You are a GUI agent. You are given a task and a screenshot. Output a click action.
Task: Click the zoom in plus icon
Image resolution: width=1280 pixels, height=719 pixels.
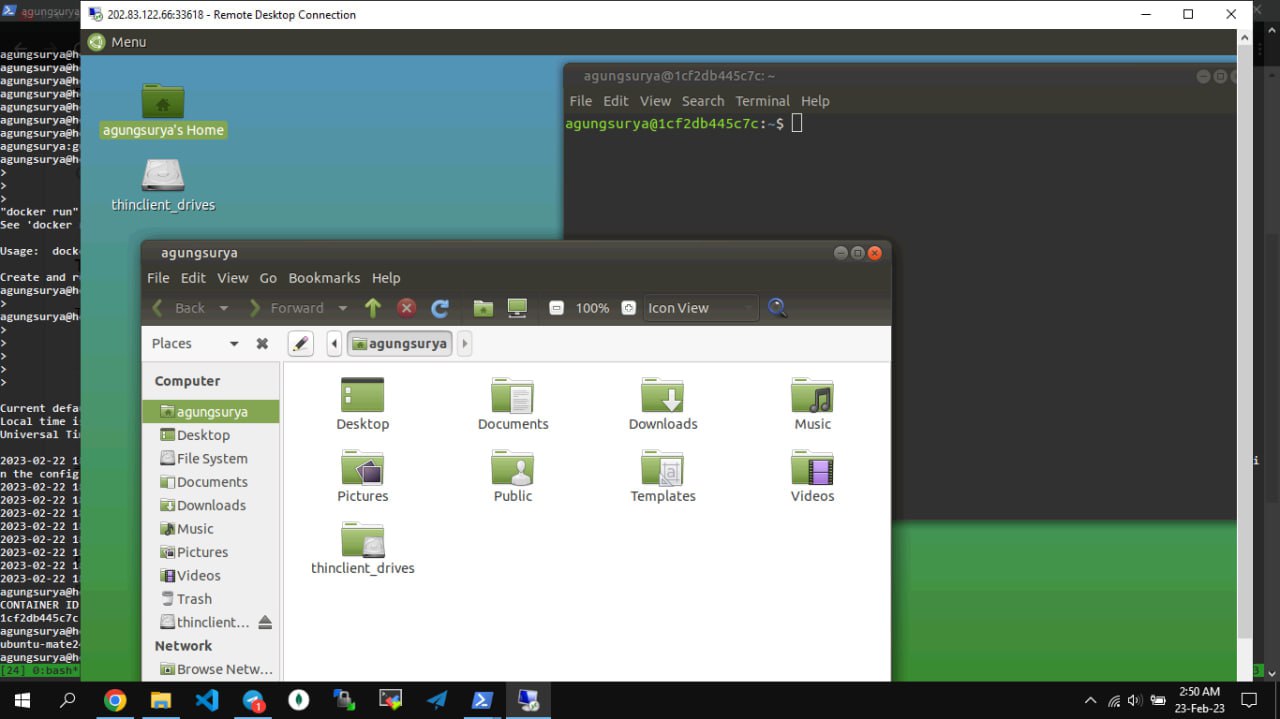tap(628, 308)
